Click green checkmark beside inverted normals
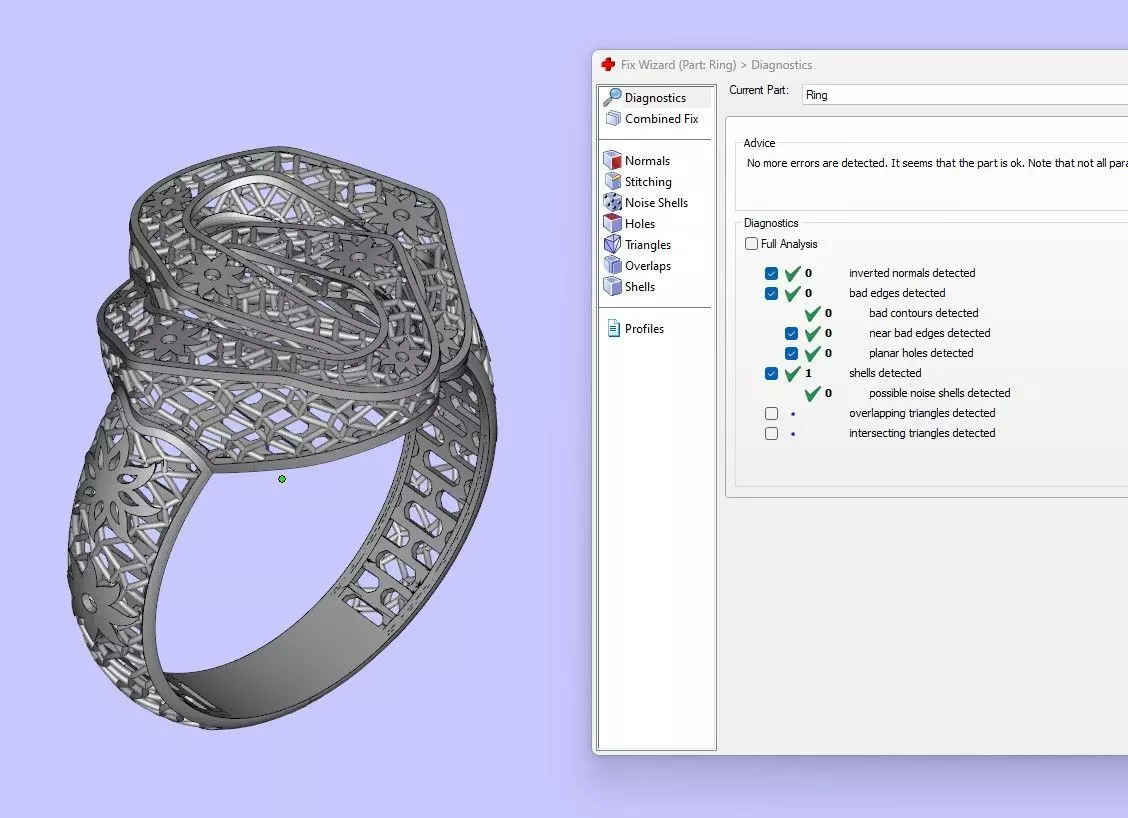Screen dimensions: 1128x818 [x=793, y=273]
